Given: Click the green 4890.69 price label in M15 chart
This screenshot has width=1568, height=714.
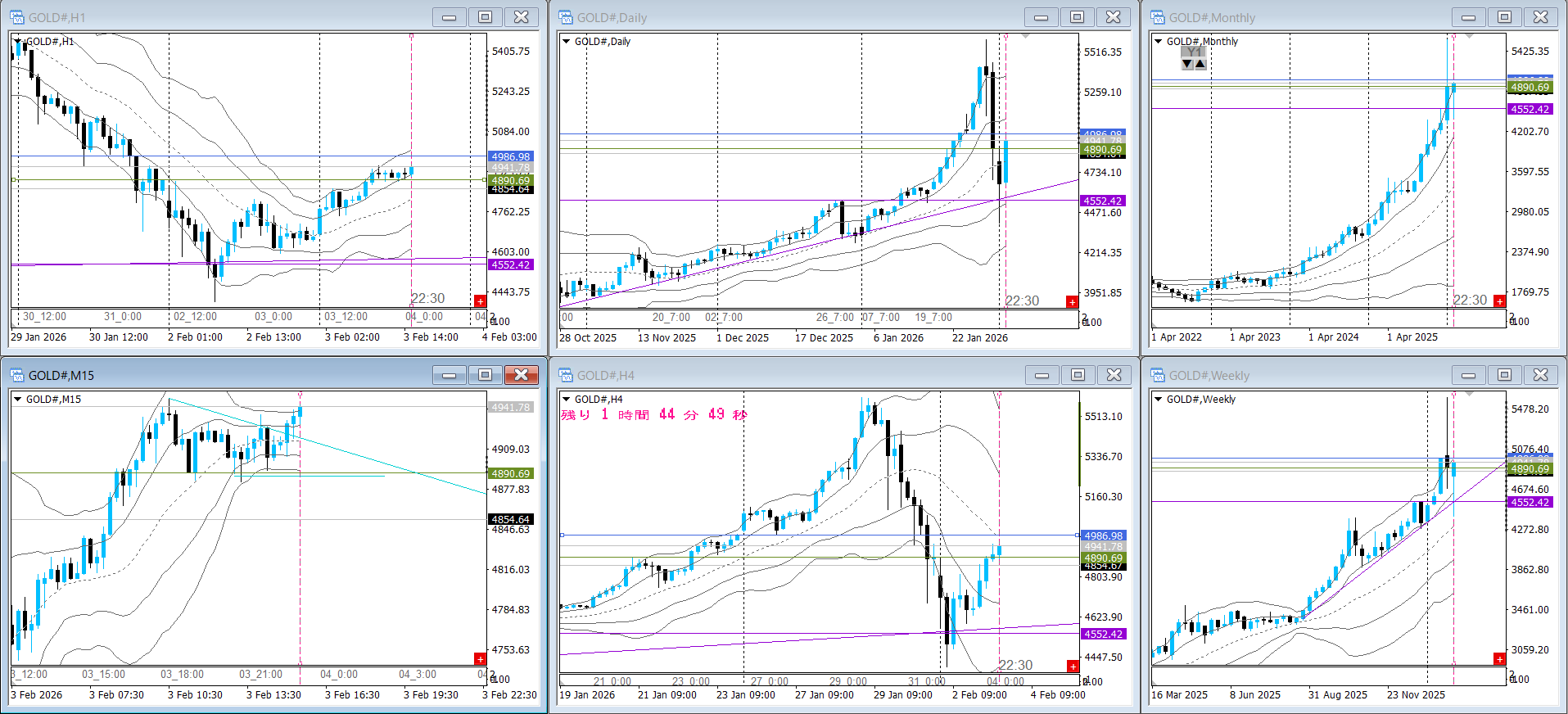Looking at the screenshot, I should click(511, 474).
